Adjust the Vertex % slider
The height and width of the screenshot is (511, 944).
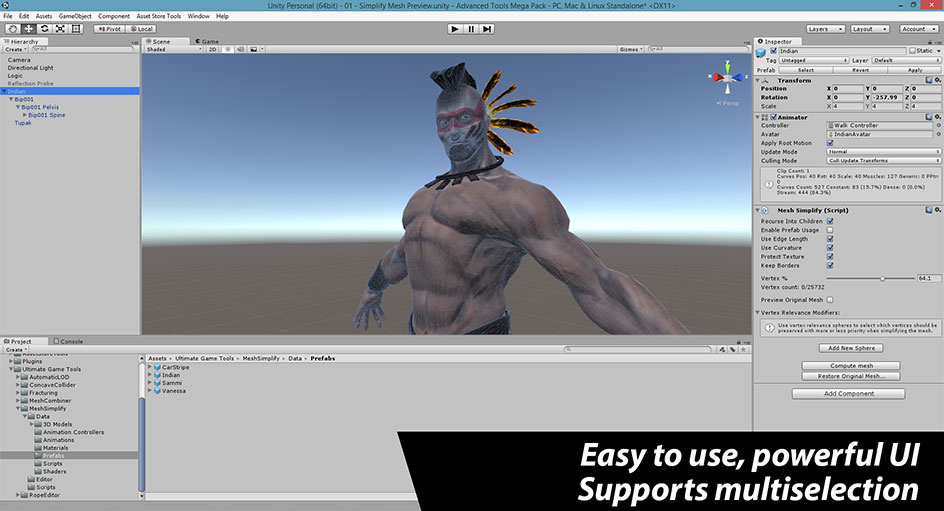click(871, 279)
